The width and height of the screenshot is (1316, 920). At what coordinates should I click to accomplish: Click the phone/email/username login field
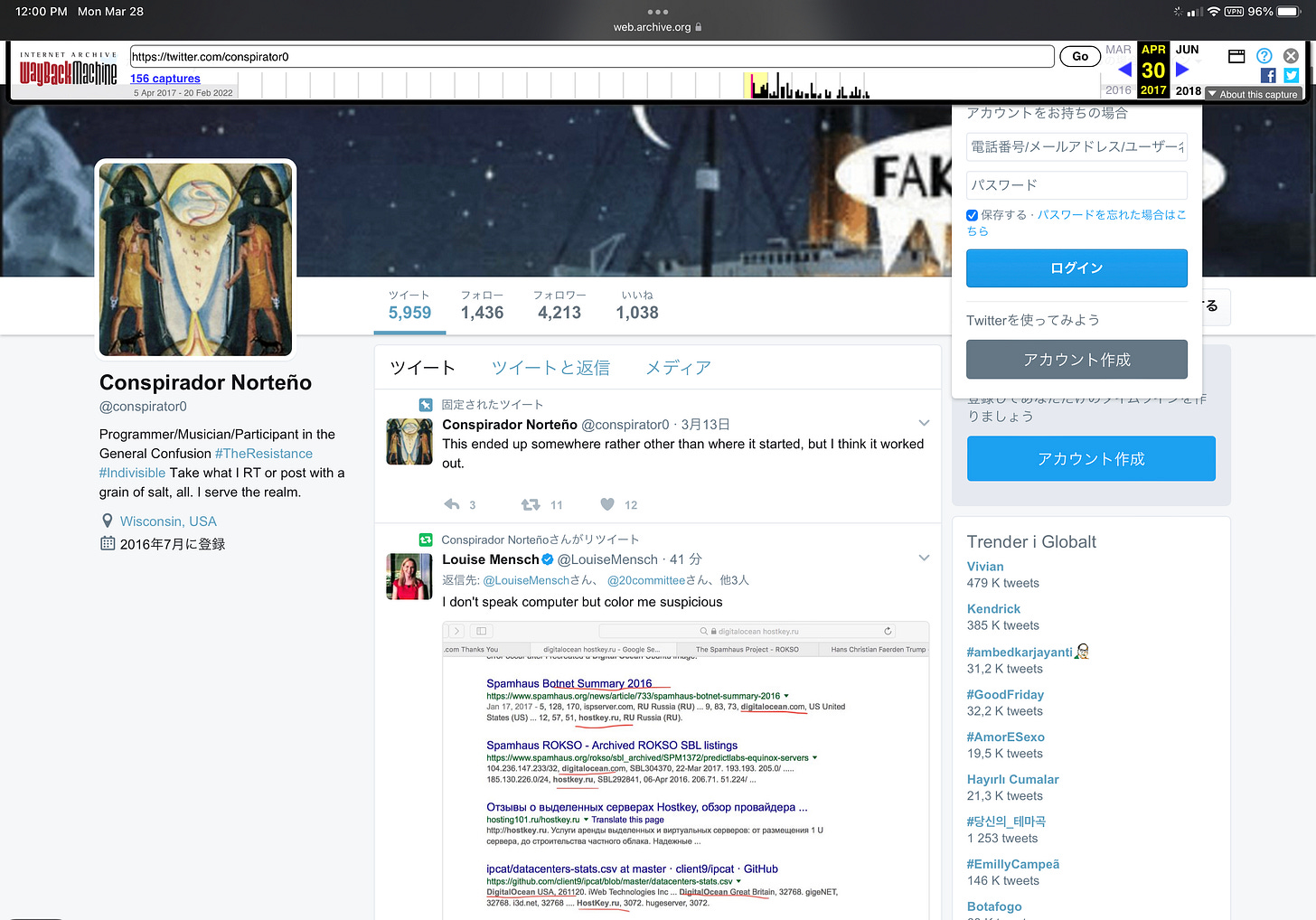click(1076, 146)
